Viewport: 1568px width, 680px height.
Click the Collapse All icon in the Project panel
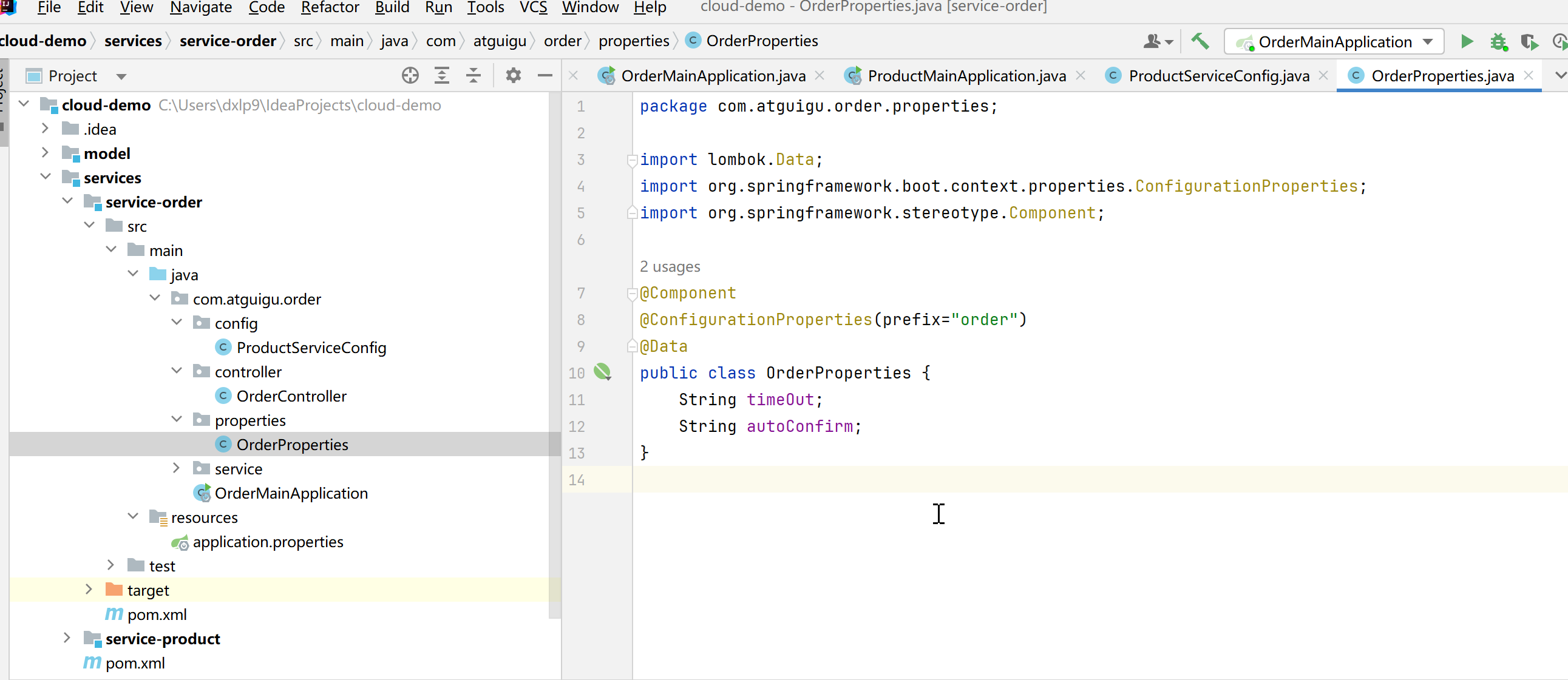tap(473, 75)
